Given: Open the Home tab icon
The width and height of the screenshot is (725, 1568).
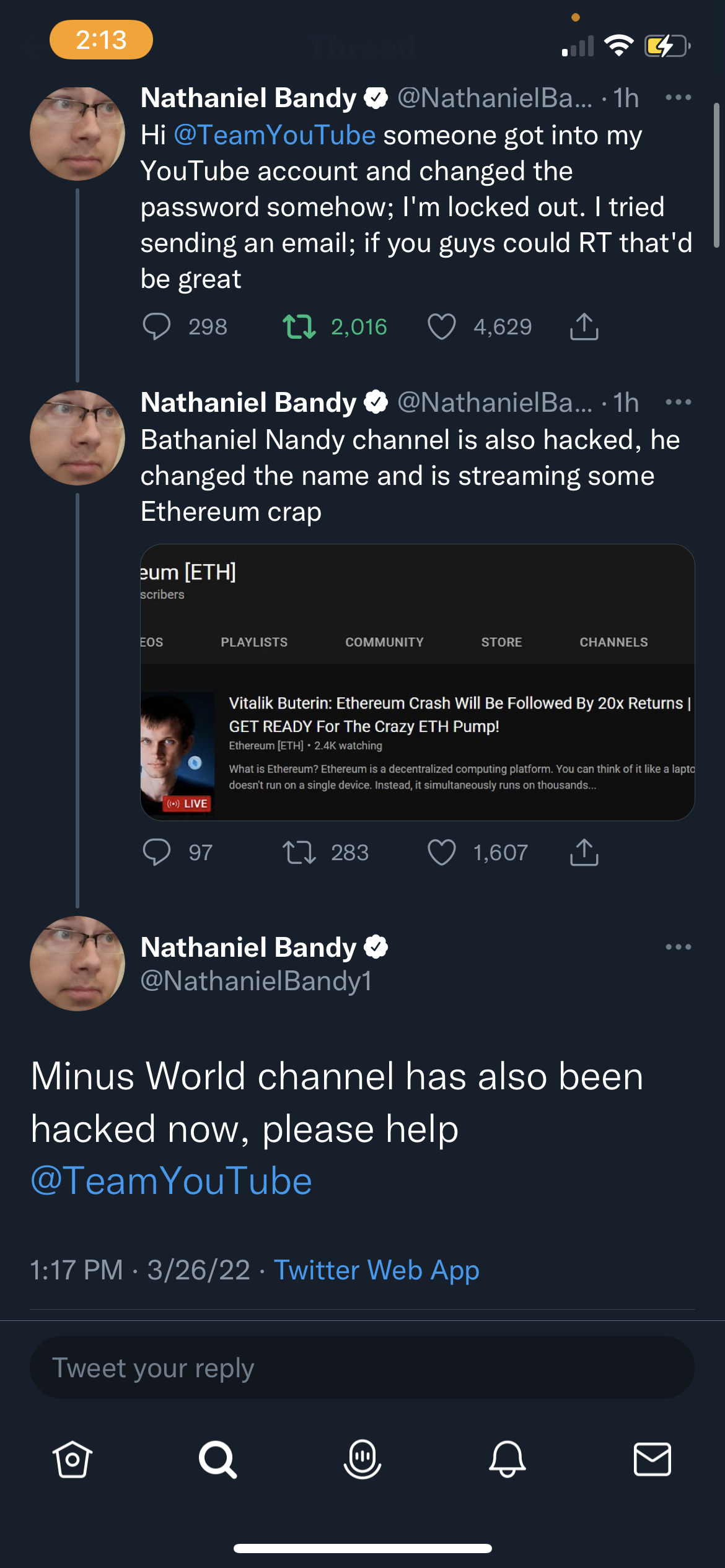Looking at the screenshot, I should [72, 1459].
